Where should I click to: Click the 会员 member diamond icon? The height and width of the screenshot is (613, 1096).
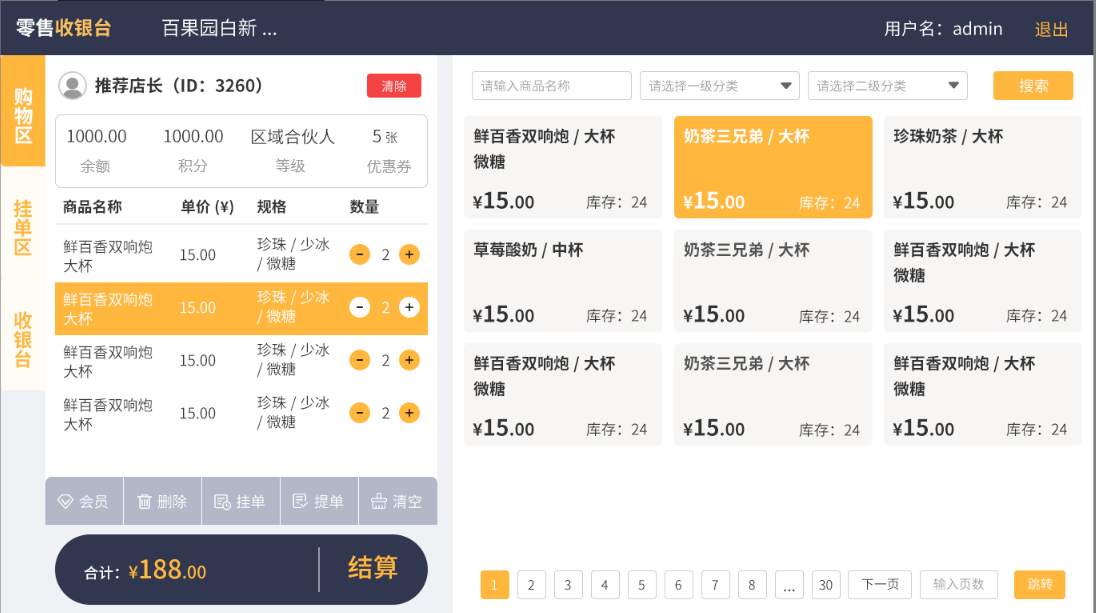coord(66,502)
